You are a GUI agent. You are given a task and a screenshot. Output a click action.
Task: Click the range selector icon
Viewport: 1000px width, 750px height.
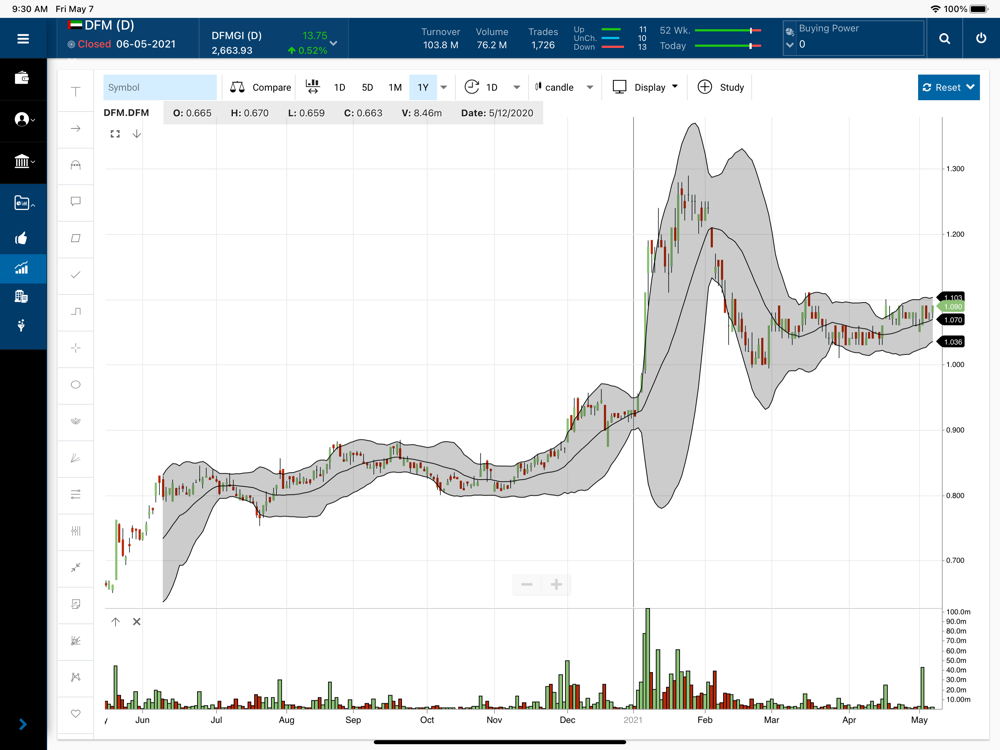click(312, 87)
